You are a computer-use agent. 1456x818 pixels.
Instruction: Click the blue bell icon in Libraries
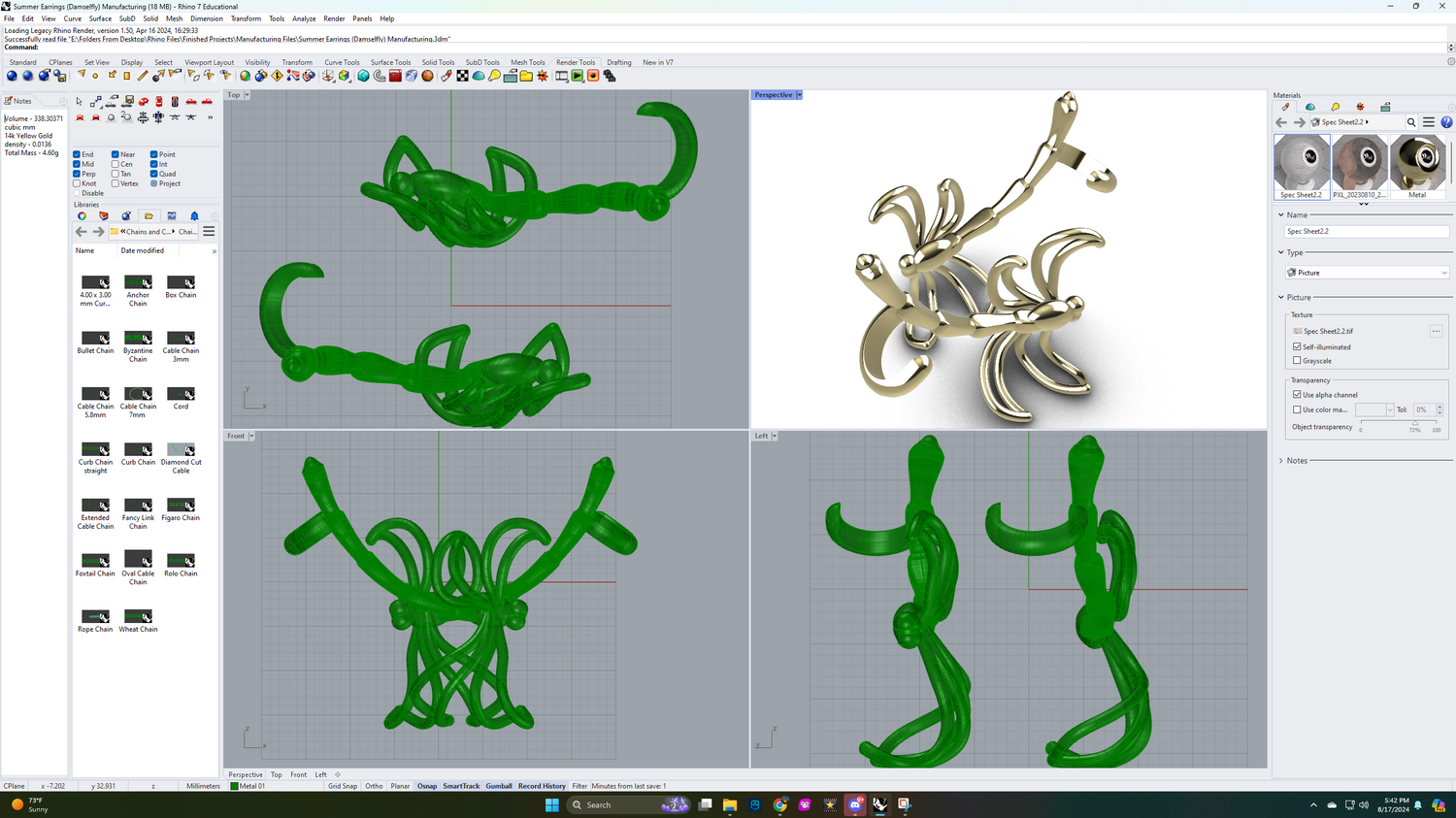194,216
